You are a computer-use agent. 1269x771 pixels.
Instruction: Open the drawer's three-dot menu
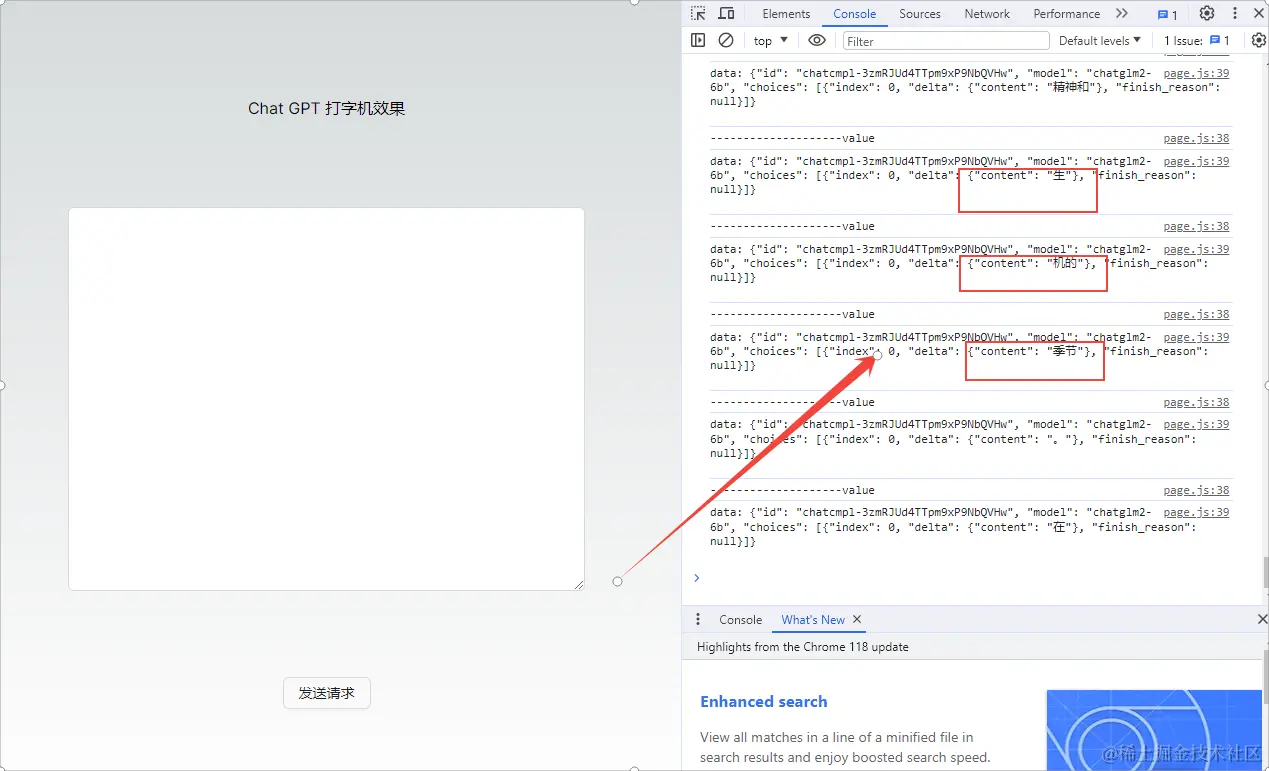(x=698, y=620)
